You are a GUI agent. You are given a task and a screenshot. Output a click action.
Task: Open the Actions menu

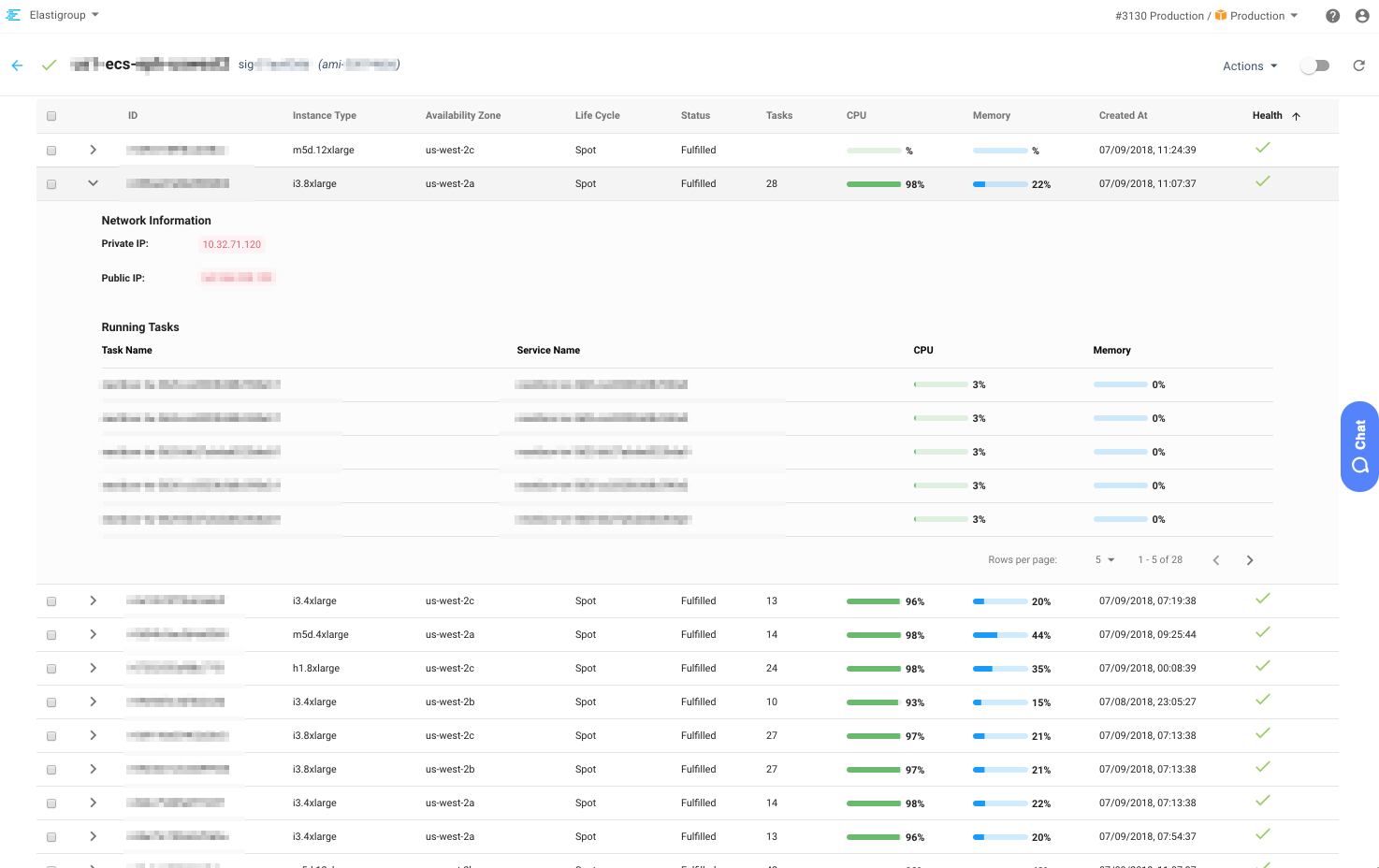click(x=1250, y=66)
